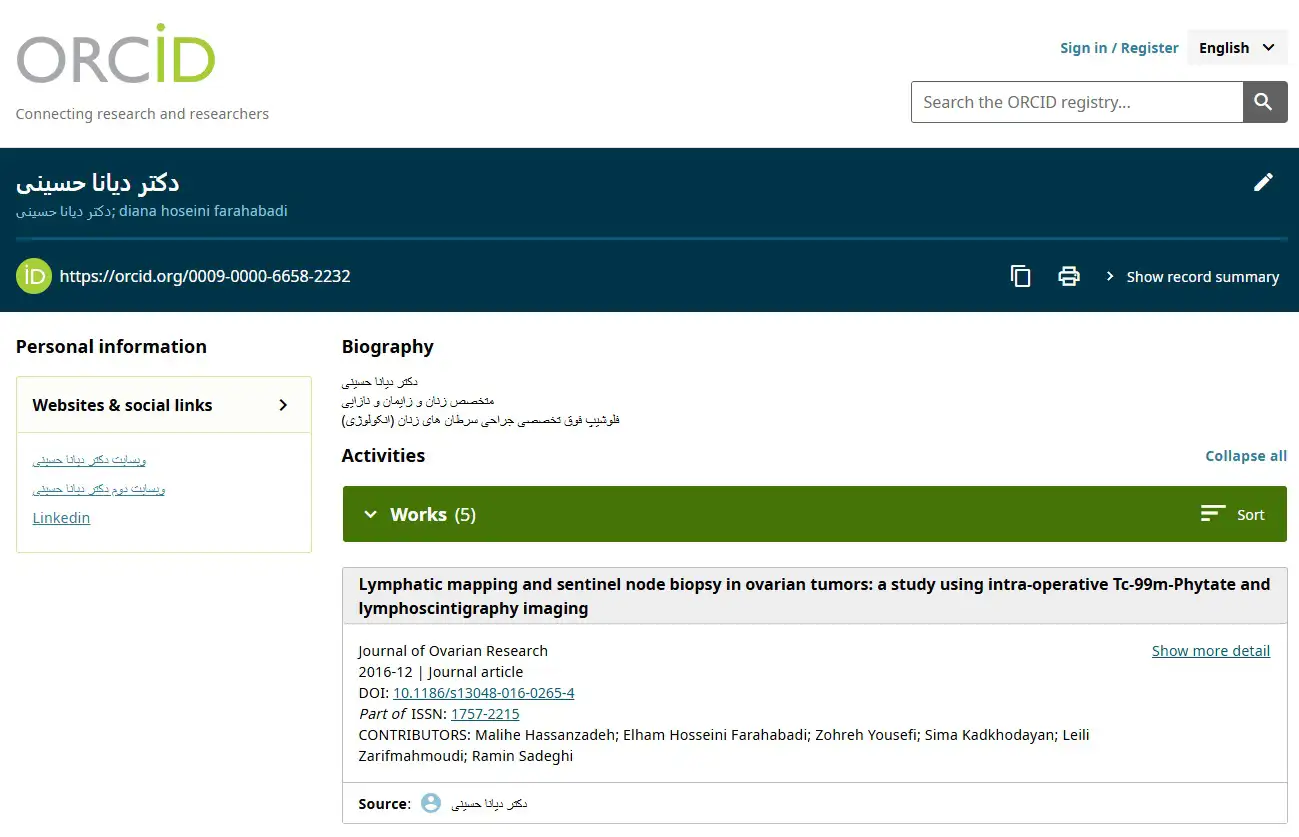Click the ORCID logo

tap(115, 55)
